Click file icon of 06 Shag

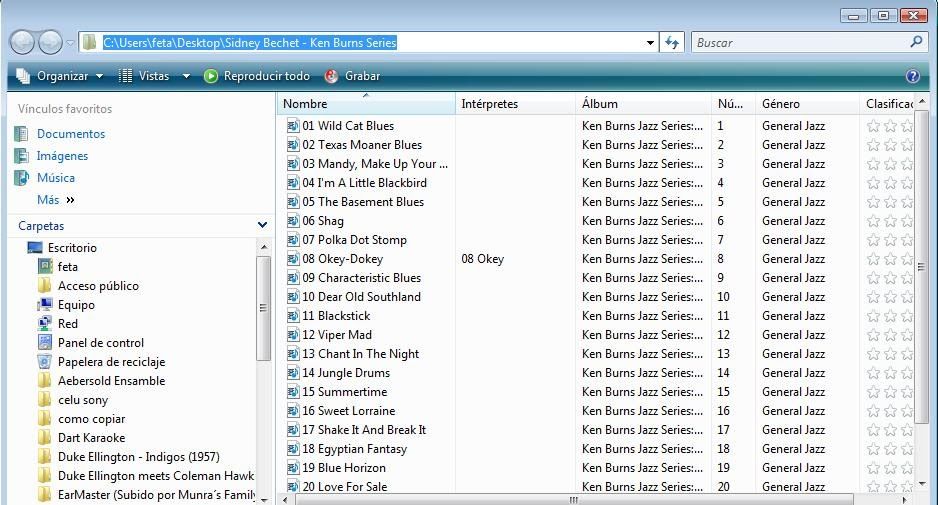pos(293,221)
